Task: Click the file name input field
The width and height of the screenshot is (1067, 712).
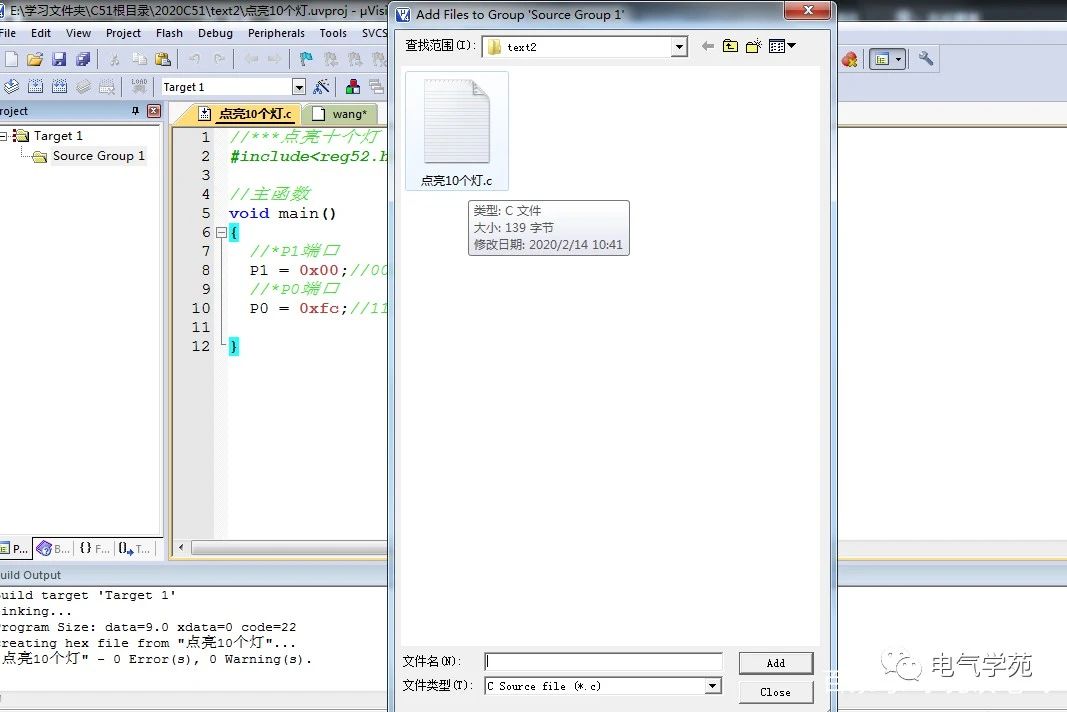Action: pos(604,662)
